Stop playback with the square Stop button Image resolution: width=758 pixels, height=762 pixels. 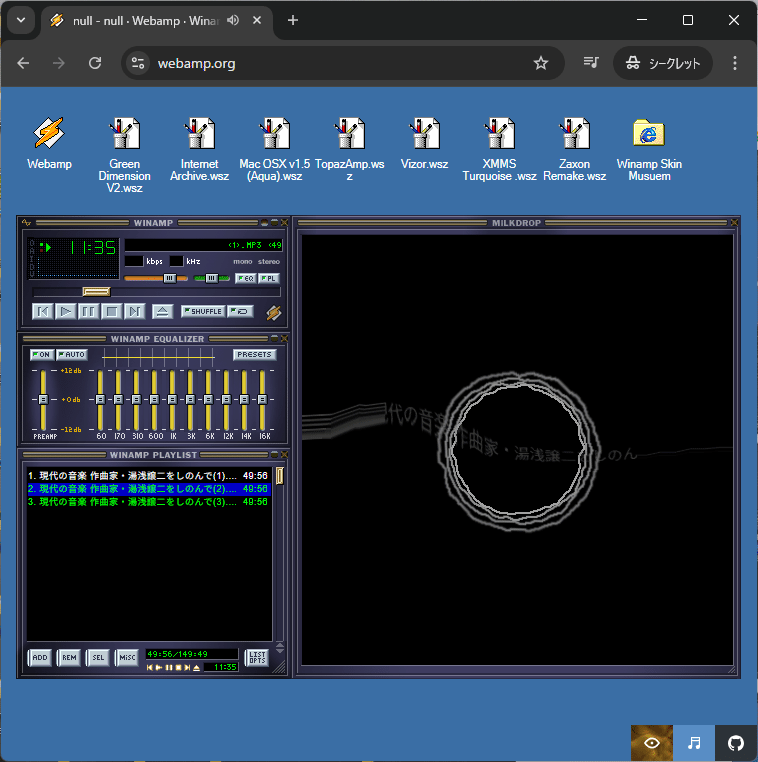(x=112, y=311)
